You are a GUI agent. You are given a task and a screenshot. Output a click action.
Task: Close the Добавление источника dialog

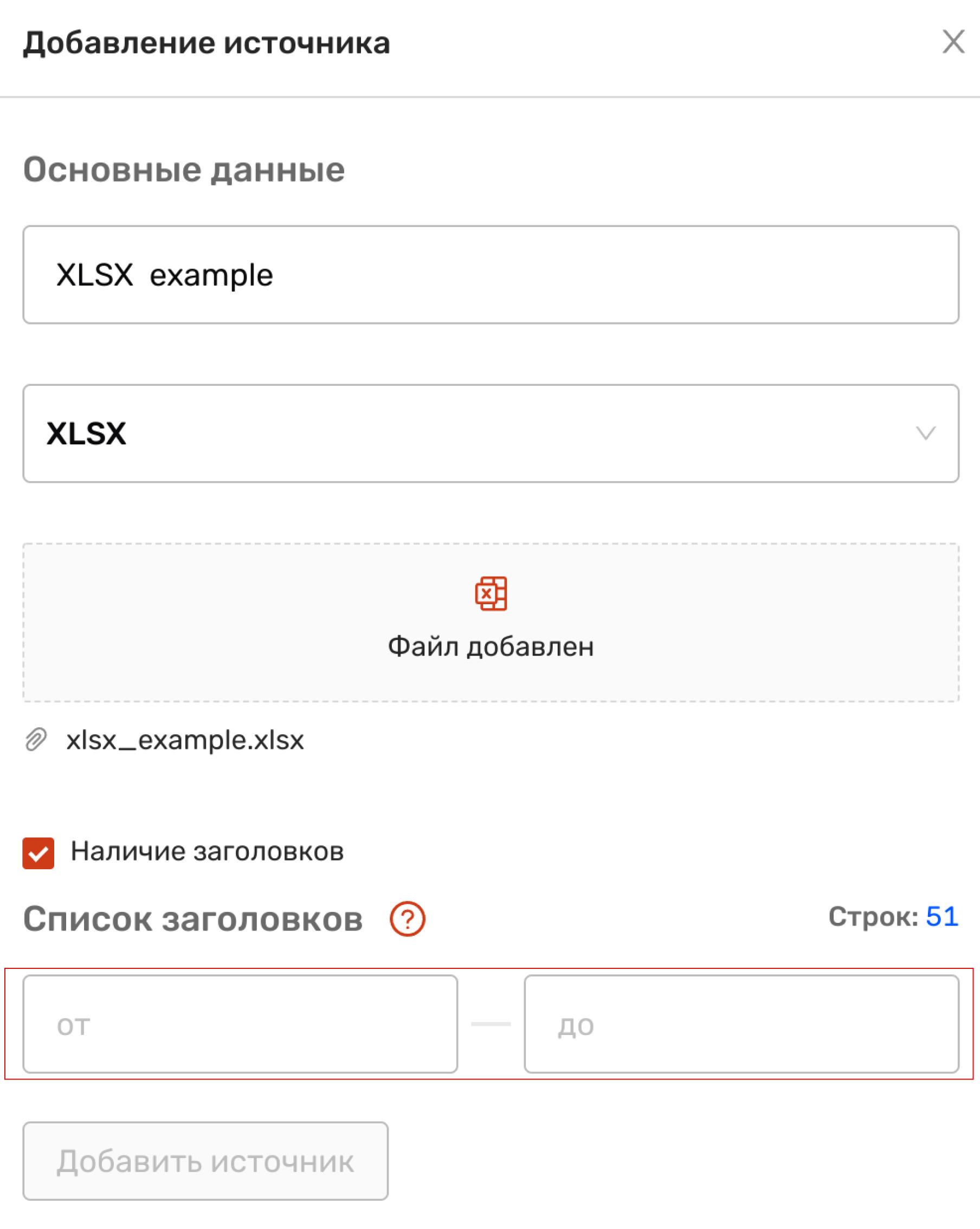tap(953, 42)
